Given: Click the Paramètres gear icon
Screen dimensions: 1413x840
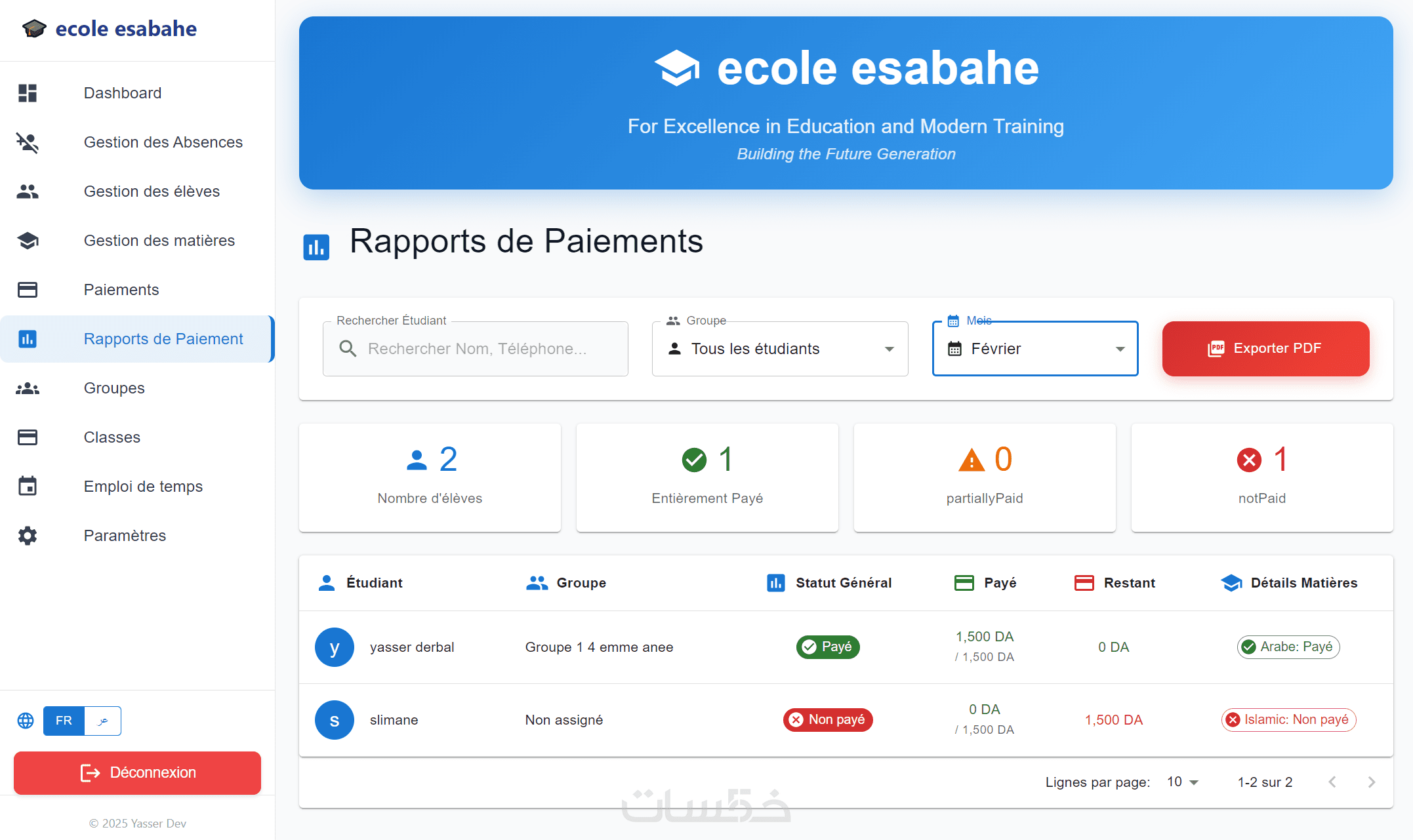Looking at the screenshot, I should pos(28,536).
